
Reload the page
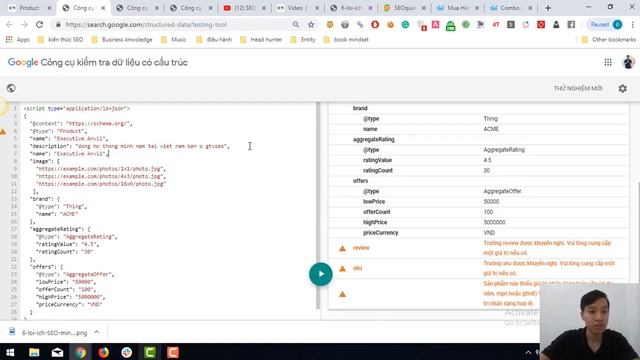click(40, 24)
